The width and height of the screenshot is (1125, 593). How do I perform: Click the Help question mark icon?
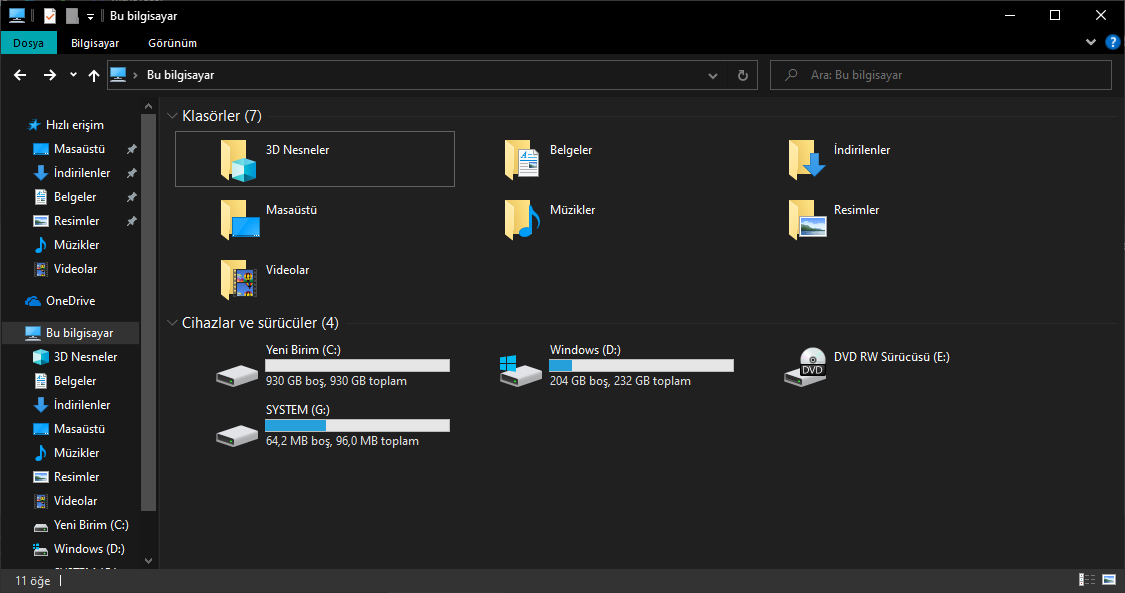[x=1112, y=43]
